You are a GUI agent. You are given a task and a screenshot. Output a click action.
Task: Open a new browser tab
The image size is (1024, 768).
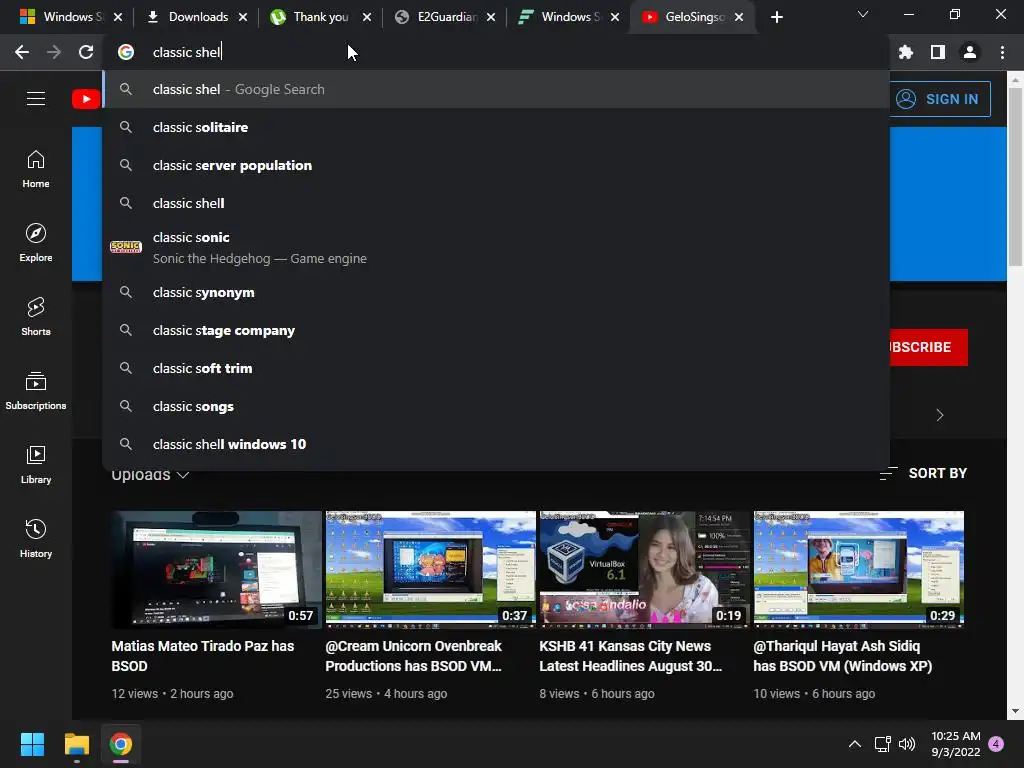tap(776, 17)
